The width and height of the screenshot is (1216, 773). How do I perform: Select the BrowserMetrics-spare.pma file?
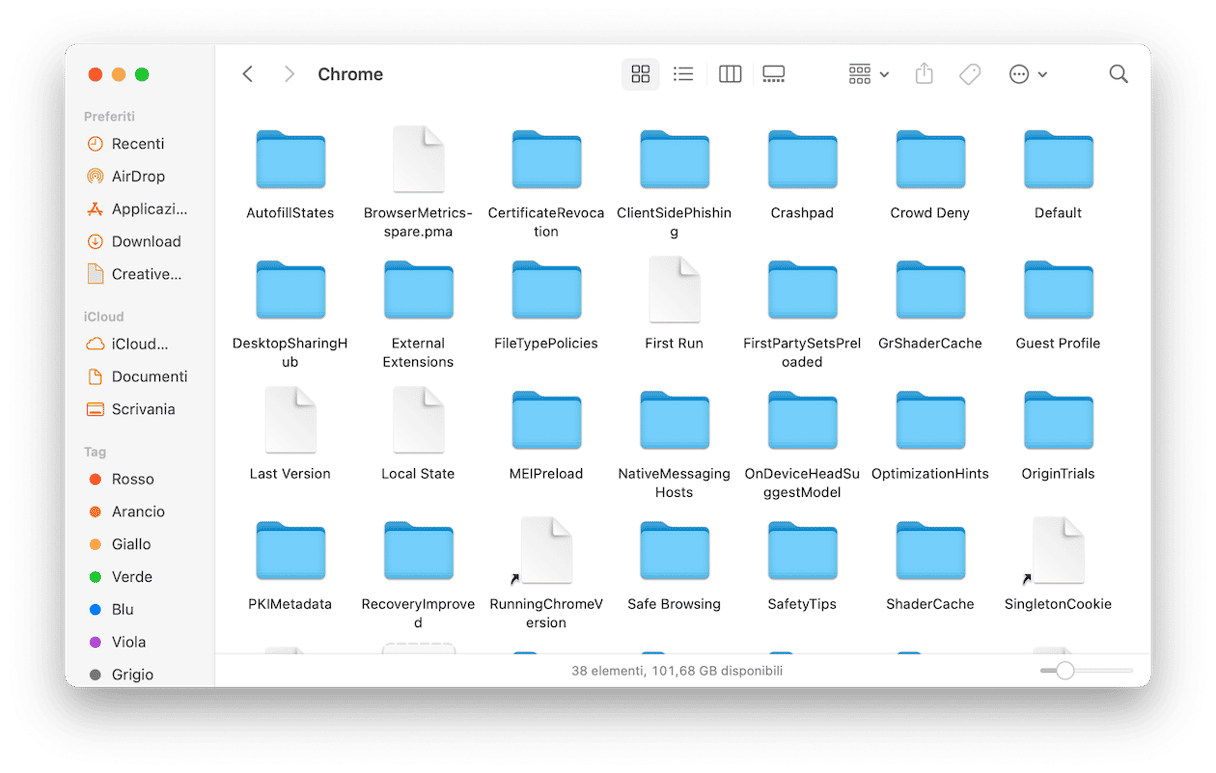coord(418,160)
